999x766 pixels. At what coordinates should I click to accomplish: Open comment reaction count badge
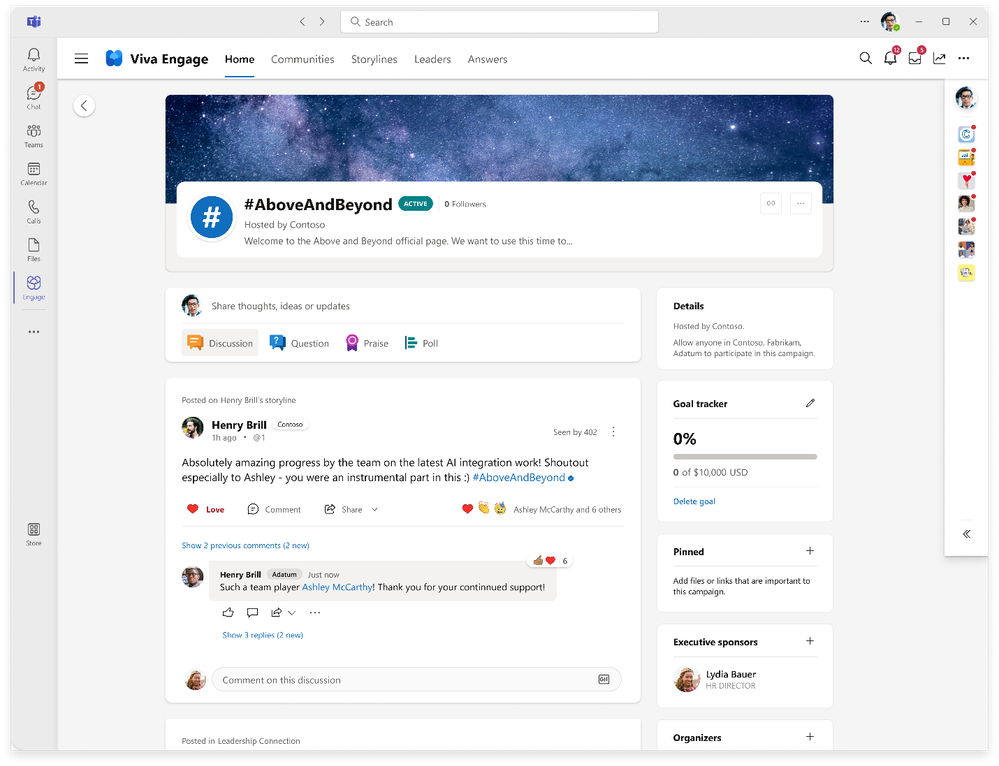point(550,561)
